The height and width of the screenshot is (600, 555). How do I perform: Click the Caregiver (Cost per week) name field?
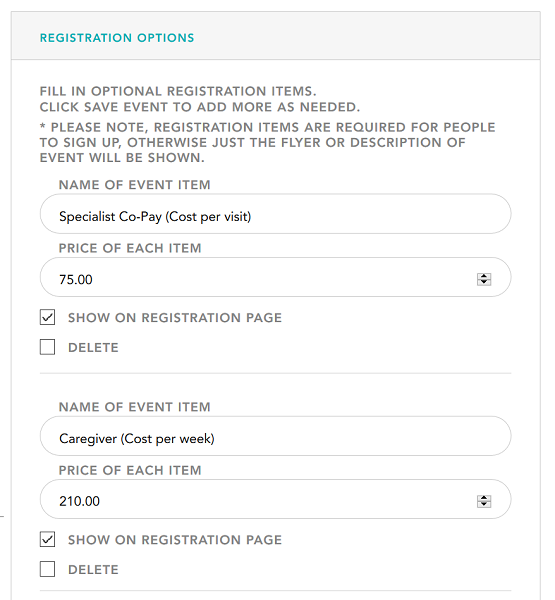click(x=276, y=436)
